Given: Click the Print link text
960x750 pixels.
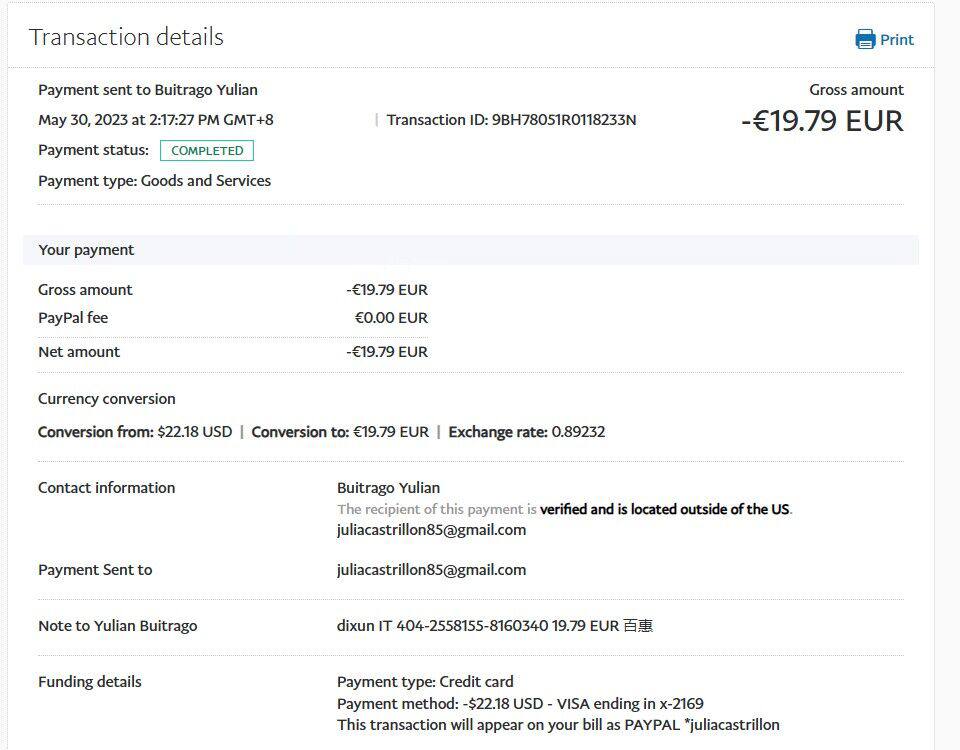Looking at the screenshot, I should coord(897,40).
